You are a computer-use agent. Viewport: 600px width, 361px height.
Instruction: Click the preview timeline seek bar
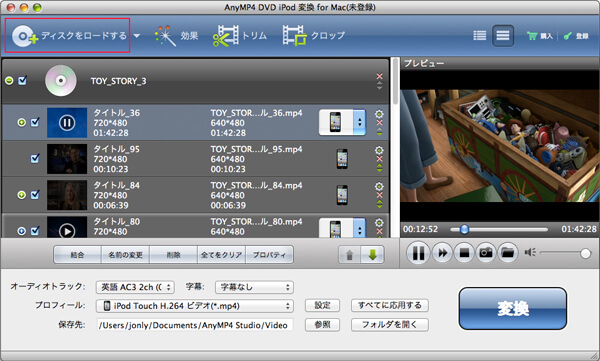(x=499, y=229)
